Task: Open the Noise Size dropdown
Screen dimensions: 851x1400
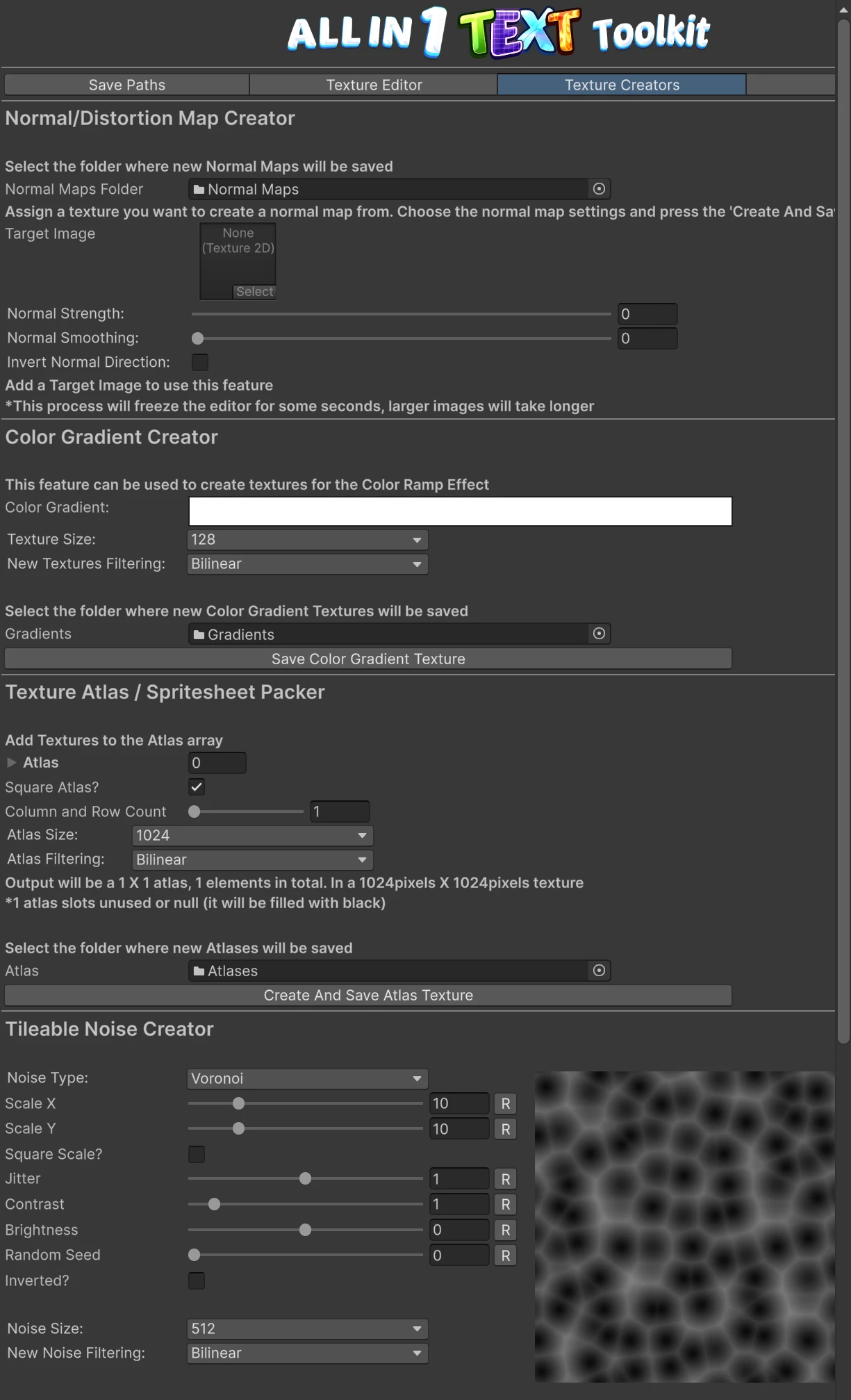Action: (307, 1328)
